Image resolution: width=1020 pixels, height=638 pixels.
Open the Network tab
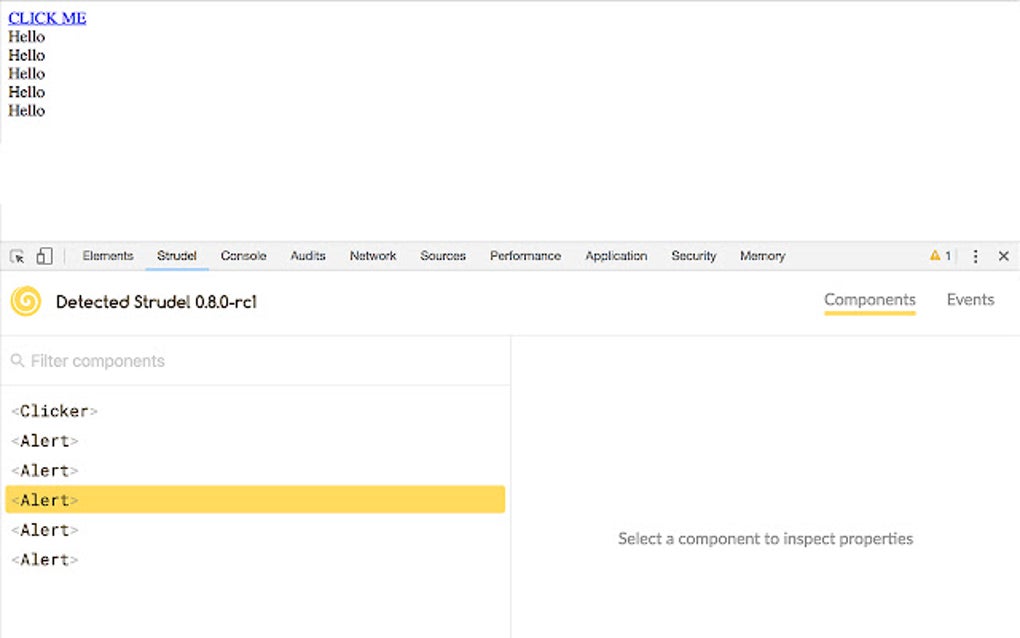(x=372, y=256)
